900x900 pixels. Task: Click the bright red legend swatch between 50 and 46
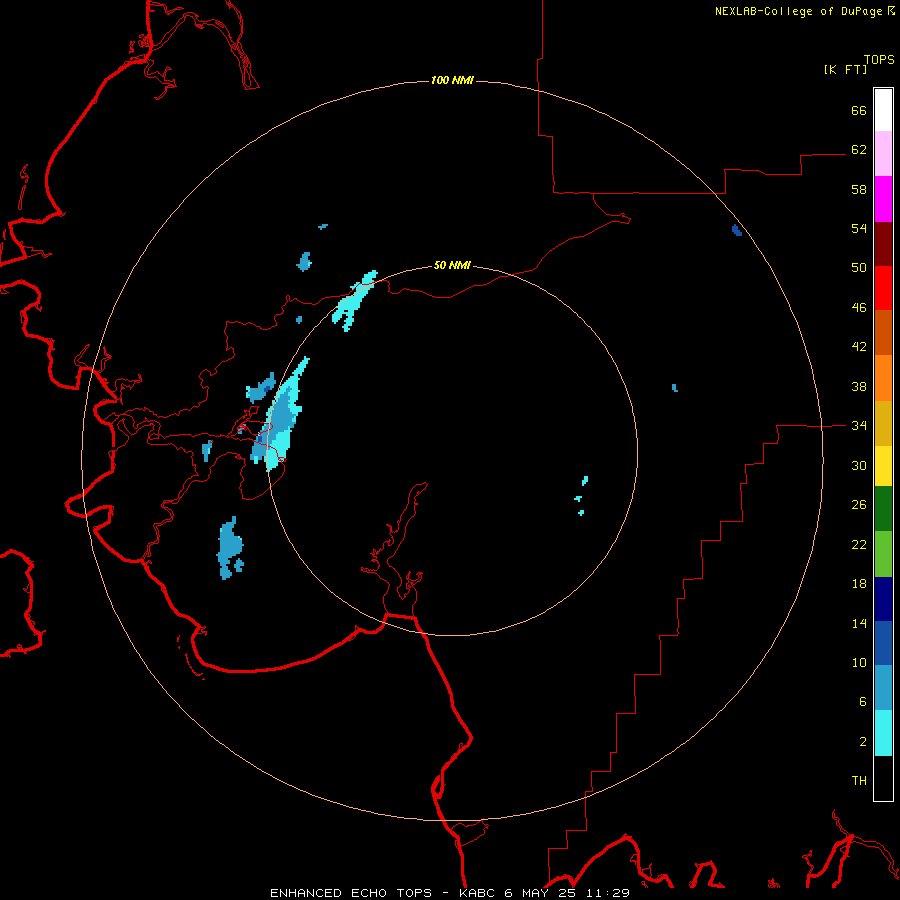coord(883,288)
